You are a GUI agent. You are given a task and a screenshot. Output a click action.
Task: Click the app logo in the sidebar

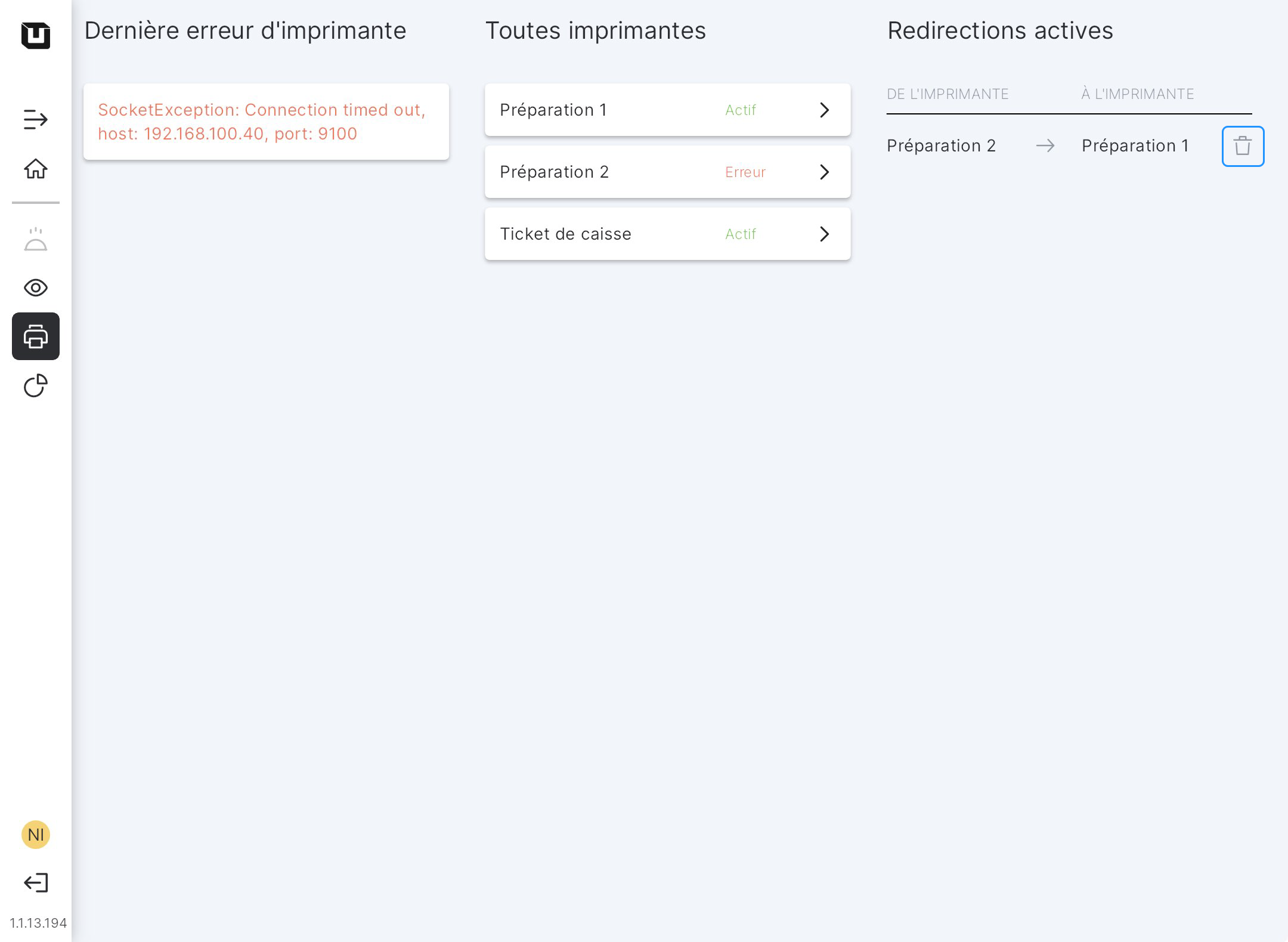pos(36,36)
